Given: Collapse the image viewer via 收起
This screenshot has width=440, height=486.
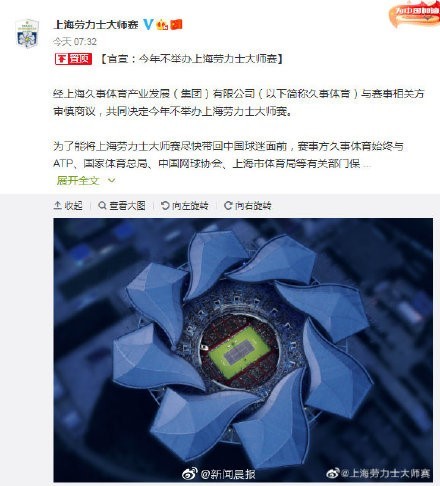Looking at the screenshot, I should [68, 205].
